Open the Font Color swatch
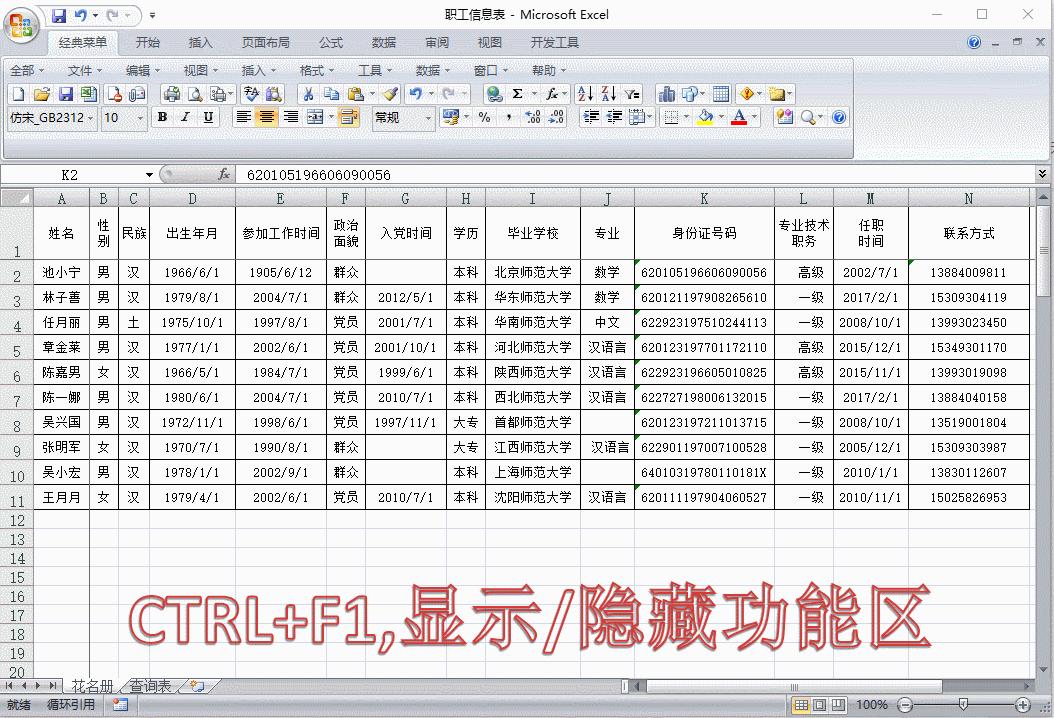Viewport: 1054px width, 718px height. tap(740, 117)
